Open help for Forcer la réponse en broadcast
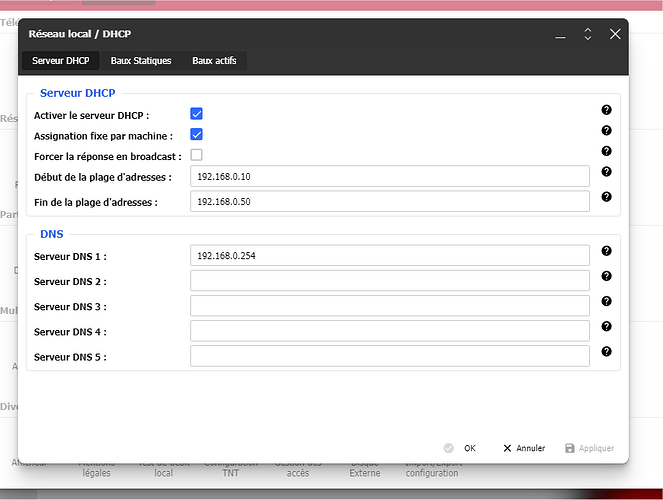The width and height of the screenshot is (663, 500). tap(606, 152)
